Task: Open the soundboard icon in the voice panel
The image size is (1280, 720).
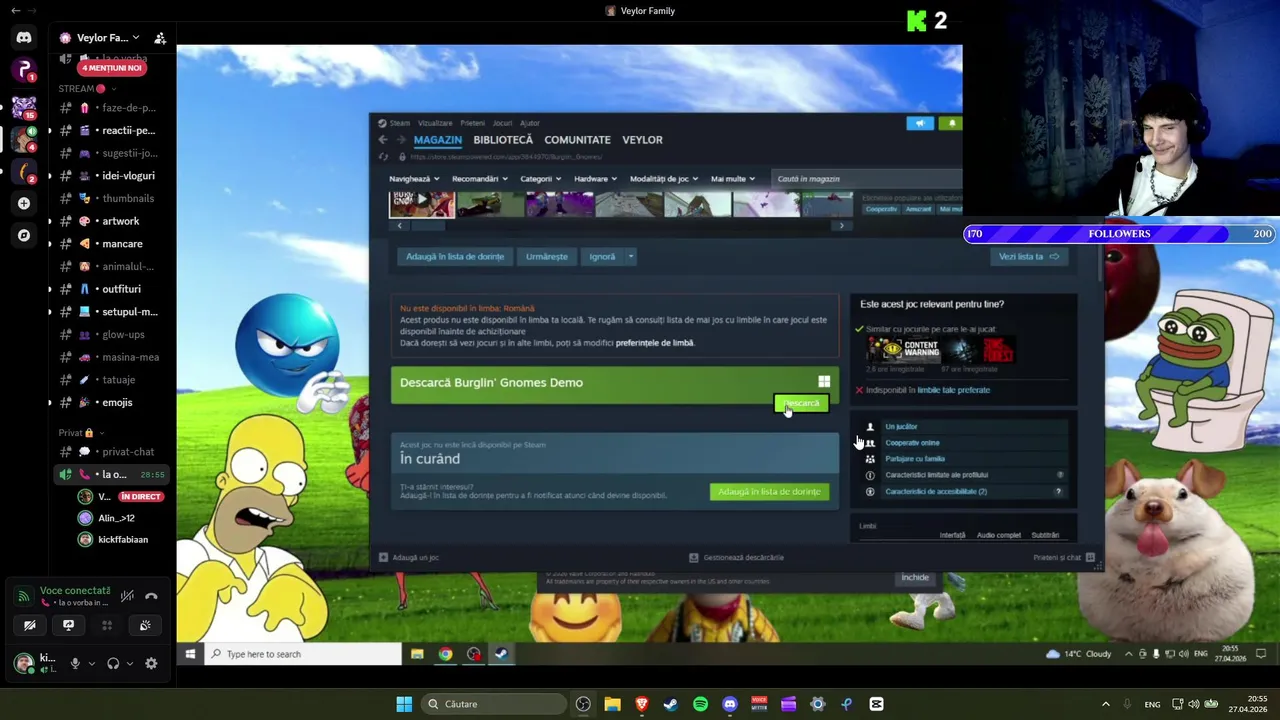Action: (x=145, y=625)
